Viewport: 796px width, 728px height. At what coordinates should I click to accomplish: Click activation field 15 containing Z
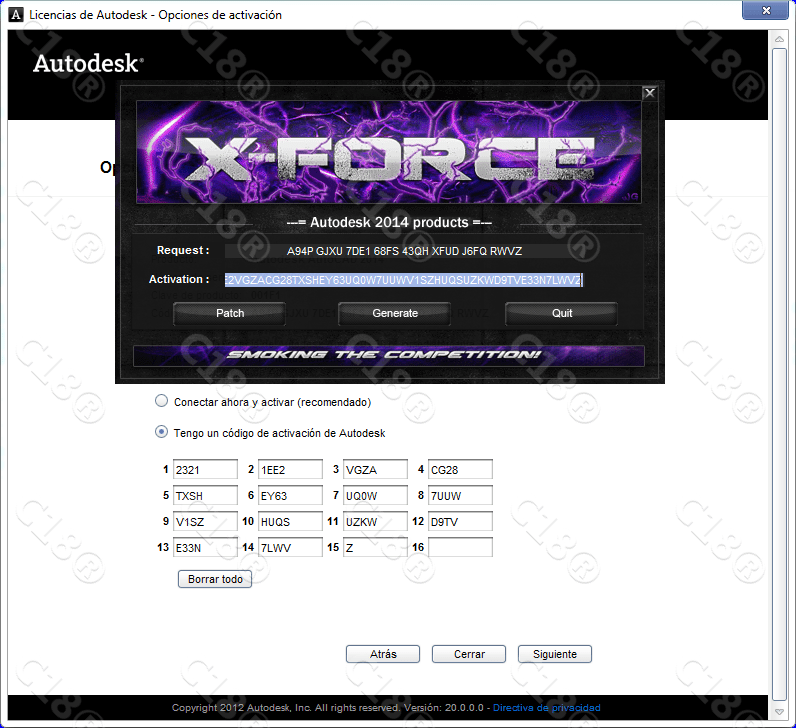point(375,547)
